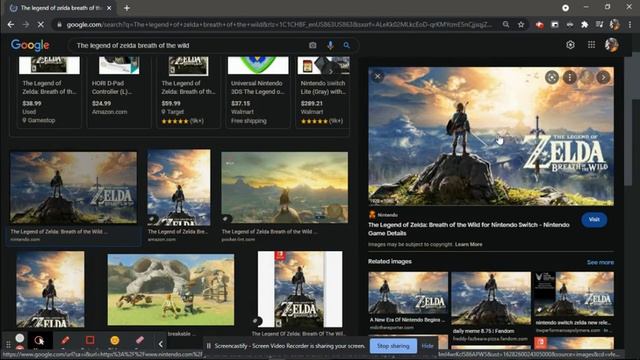
Task: Open the amazon.com Zelda image result
Action: point(179,187)
